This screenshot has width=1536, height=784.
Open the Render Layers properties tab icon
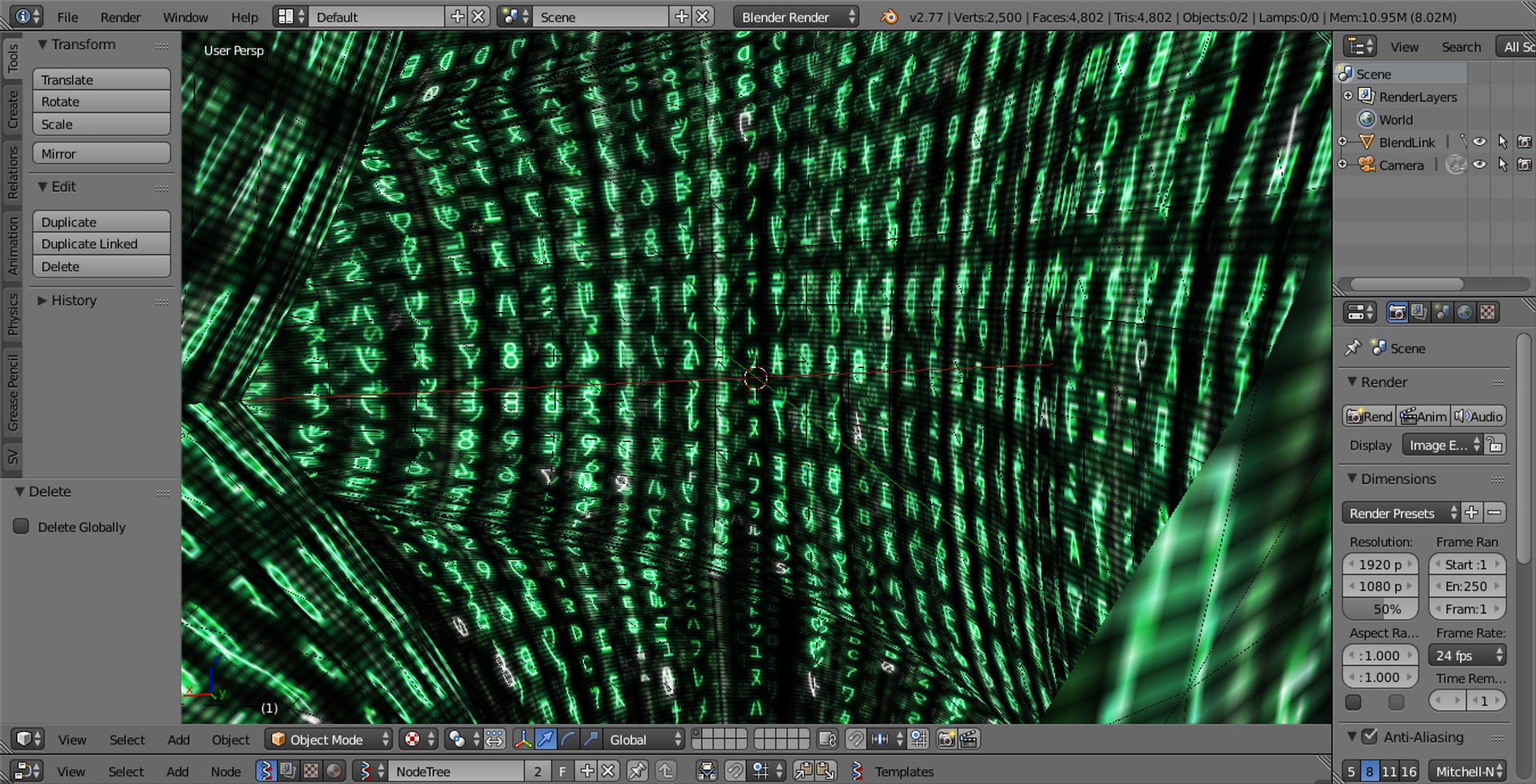point(1419,313)
